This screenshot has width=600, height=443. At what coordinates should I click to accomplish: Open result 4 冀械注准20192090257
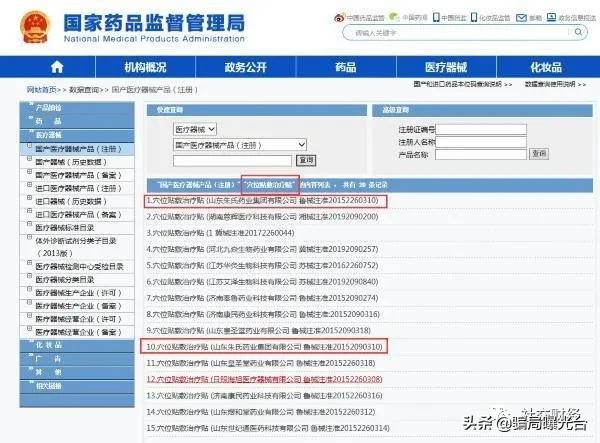point(262,249)
